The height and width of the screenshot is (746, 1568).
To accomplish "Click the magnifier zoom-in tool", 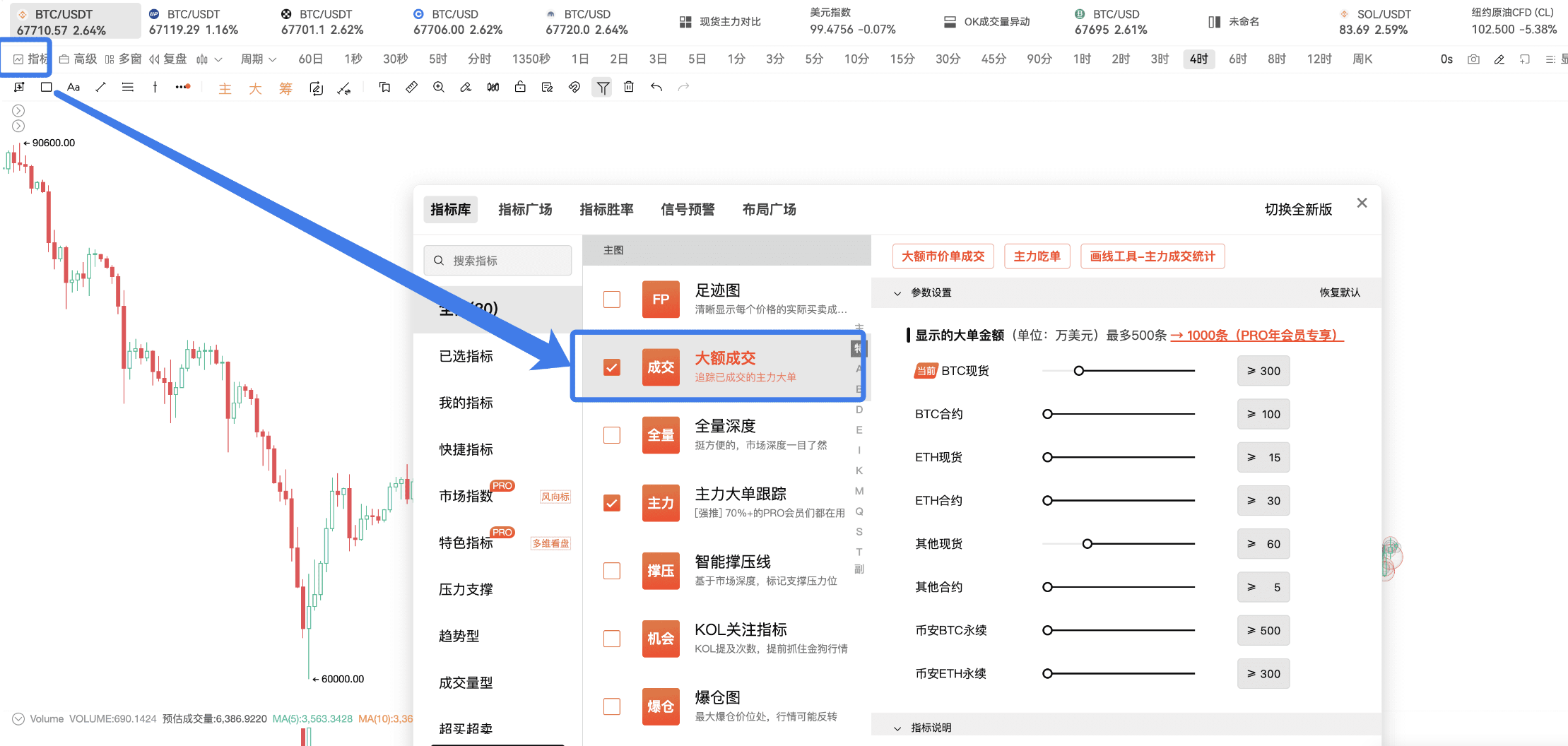I will [439, 87].
